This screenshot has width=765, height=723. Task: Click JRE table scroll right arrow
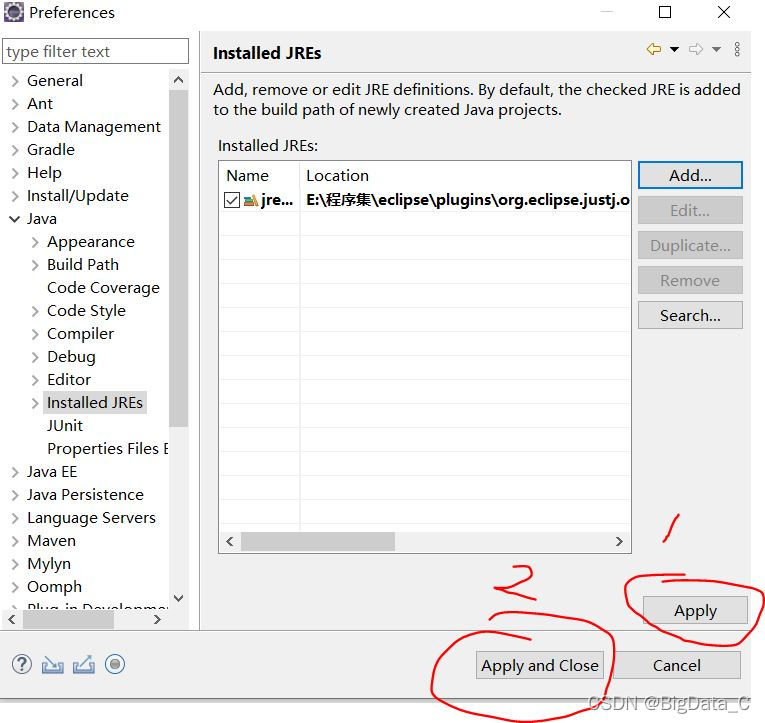coord(619,542)
